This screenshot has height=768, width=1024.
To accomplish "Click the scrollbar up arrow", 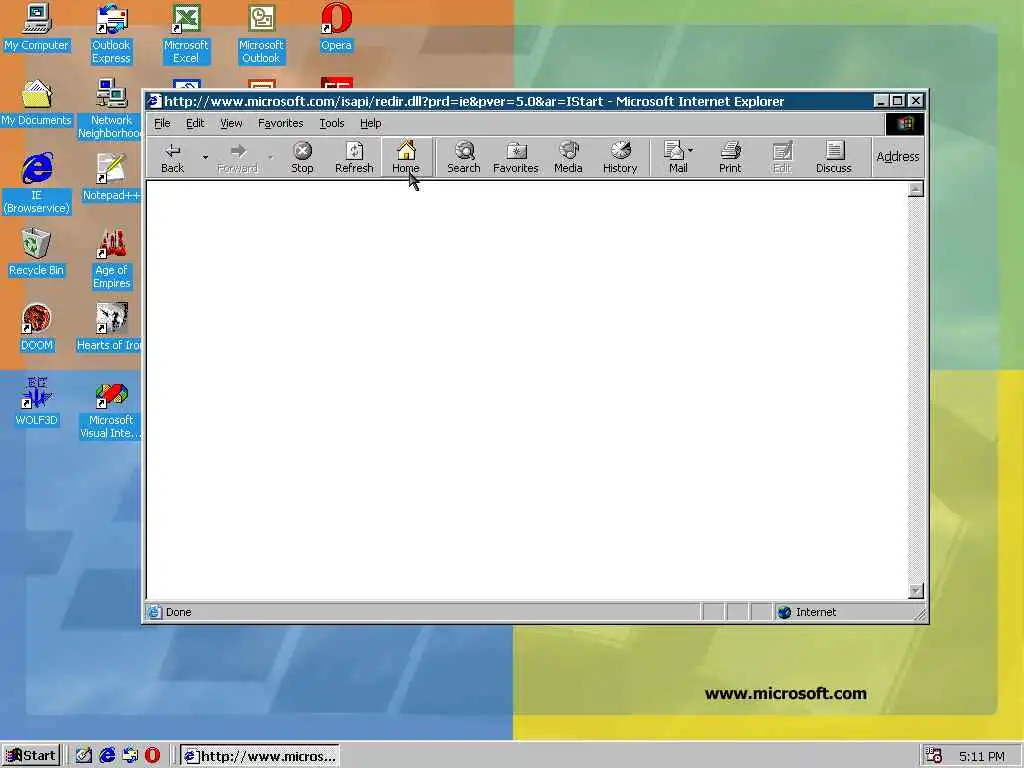I will [916, 189].
